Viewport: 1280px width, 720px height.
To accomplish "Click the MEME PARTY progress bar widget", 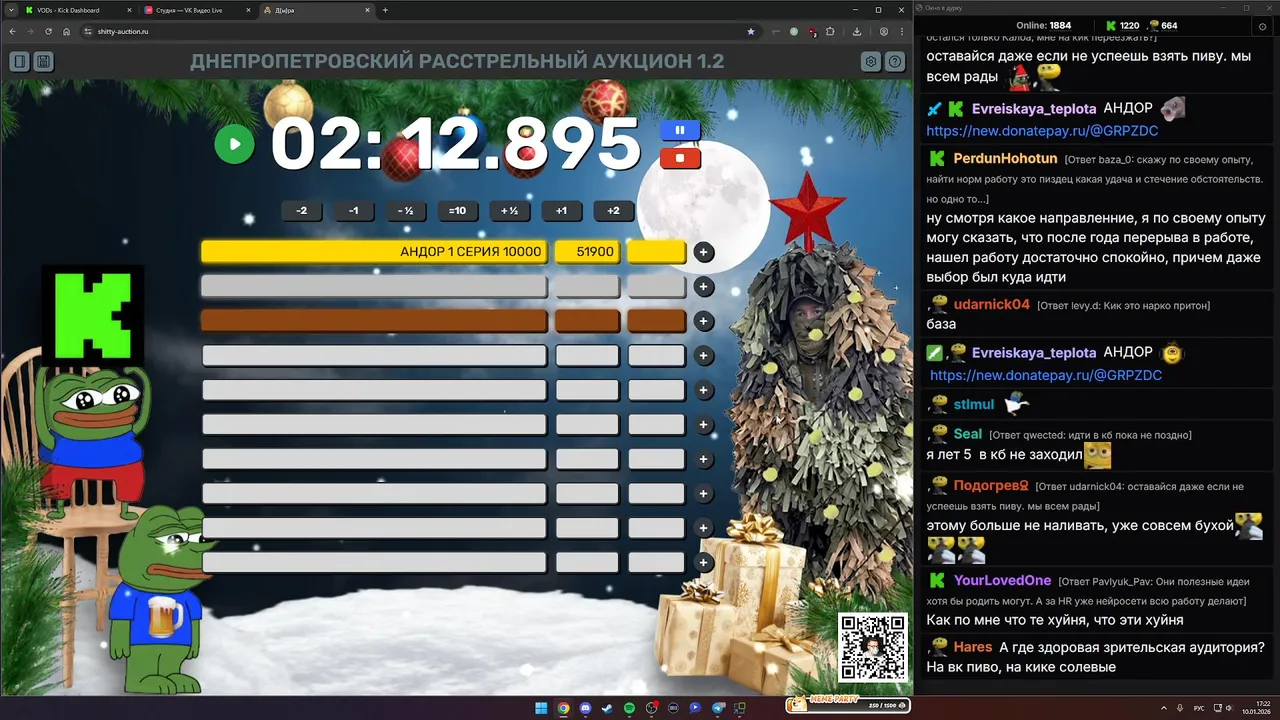I will point(847,706).
